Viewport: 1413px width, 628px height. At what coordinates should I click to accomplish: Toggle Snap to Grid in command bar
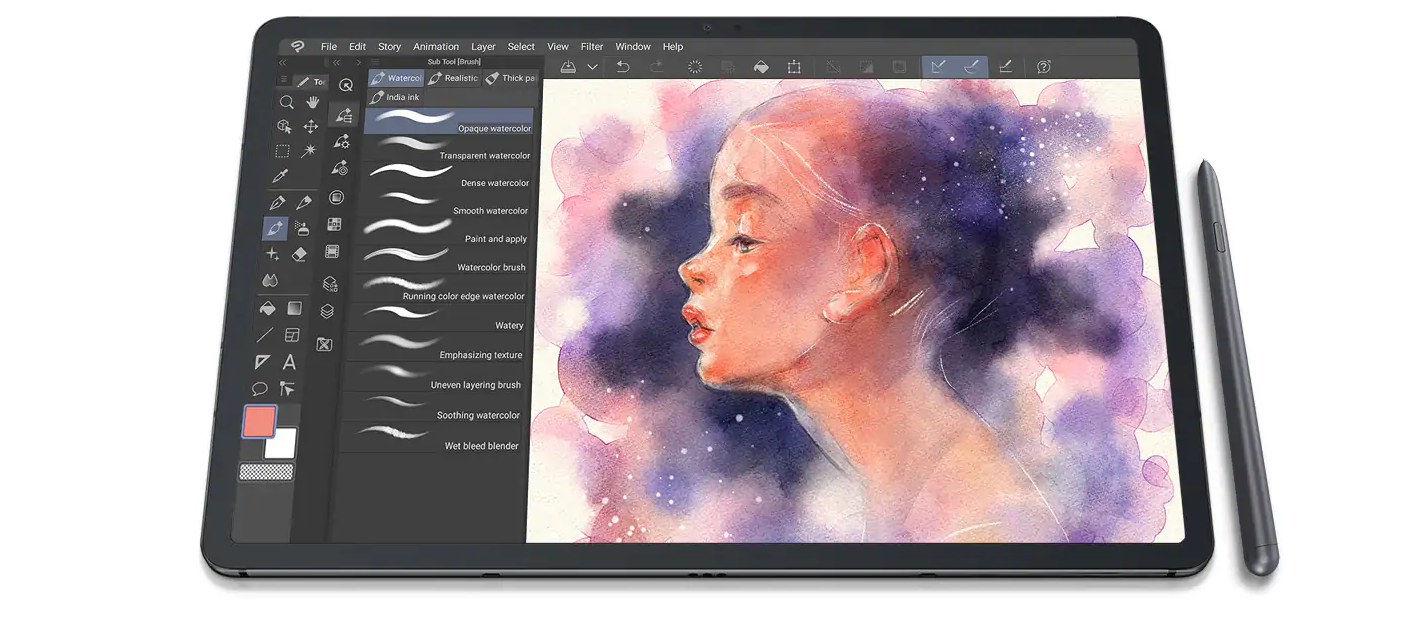click(x=1006, y=67)
